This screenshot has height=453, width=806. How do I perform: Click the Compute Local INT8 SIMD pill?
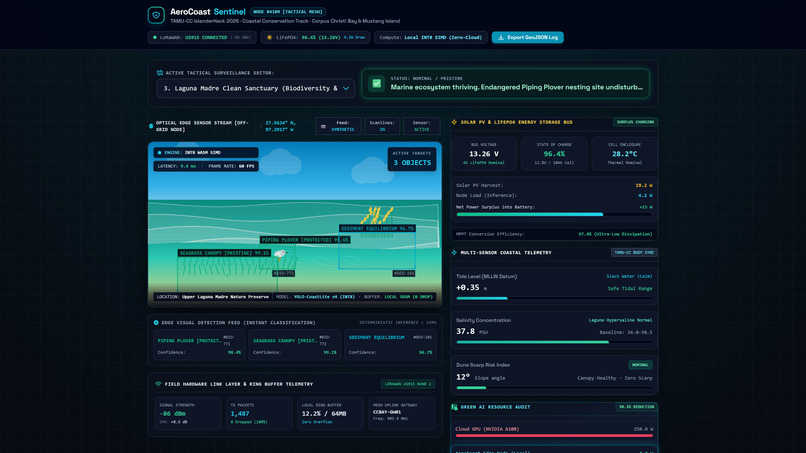(431, 38)
